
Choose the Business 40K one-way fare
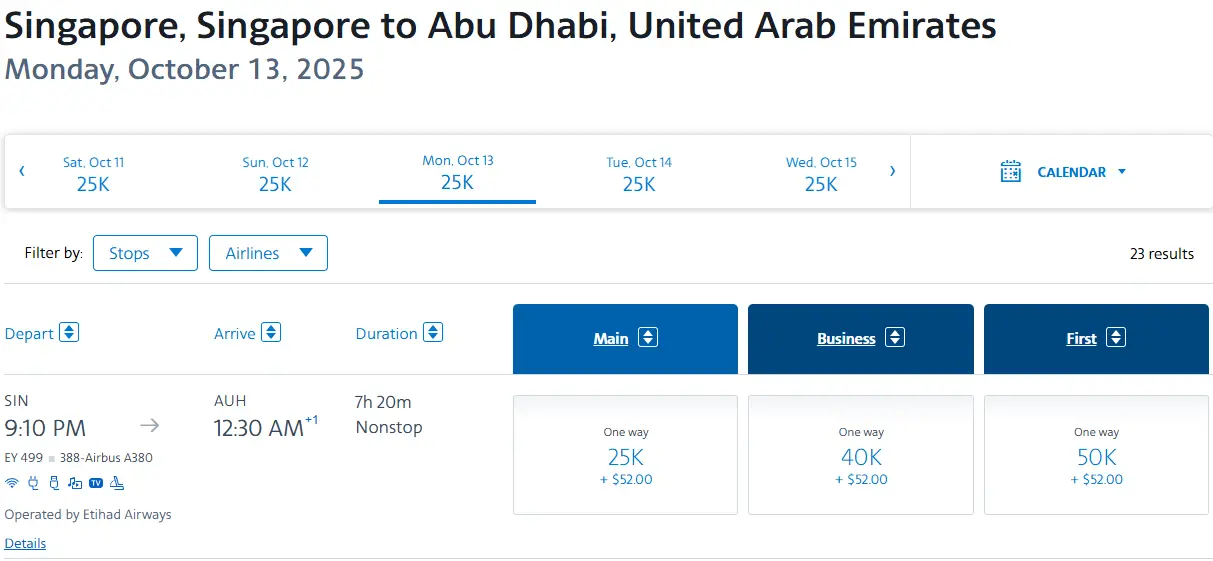click(860, 456)
